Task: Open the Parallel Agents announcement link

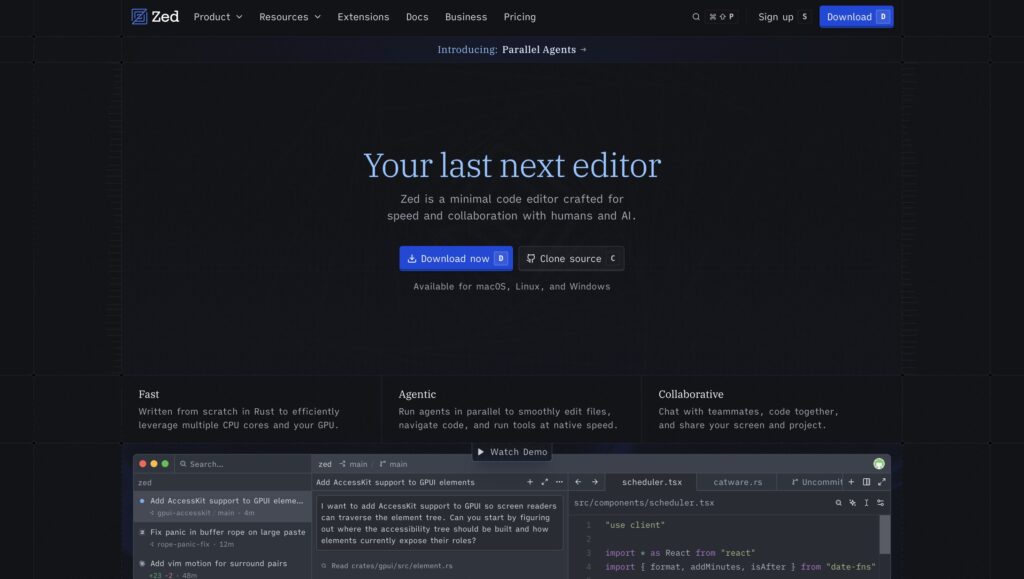Action: point(512,50)
